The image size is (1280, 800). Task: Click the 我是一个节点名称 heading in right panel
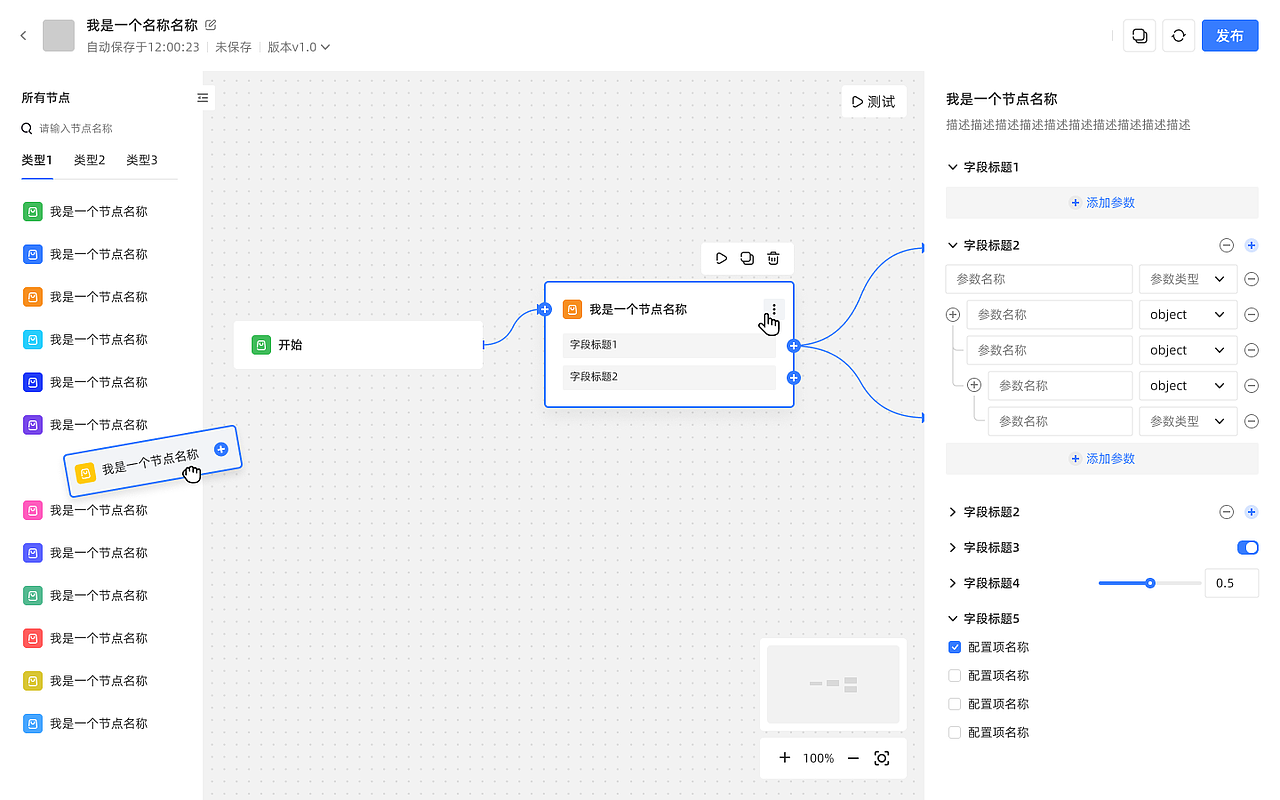pyautogui.click(x=1001, y=99)
